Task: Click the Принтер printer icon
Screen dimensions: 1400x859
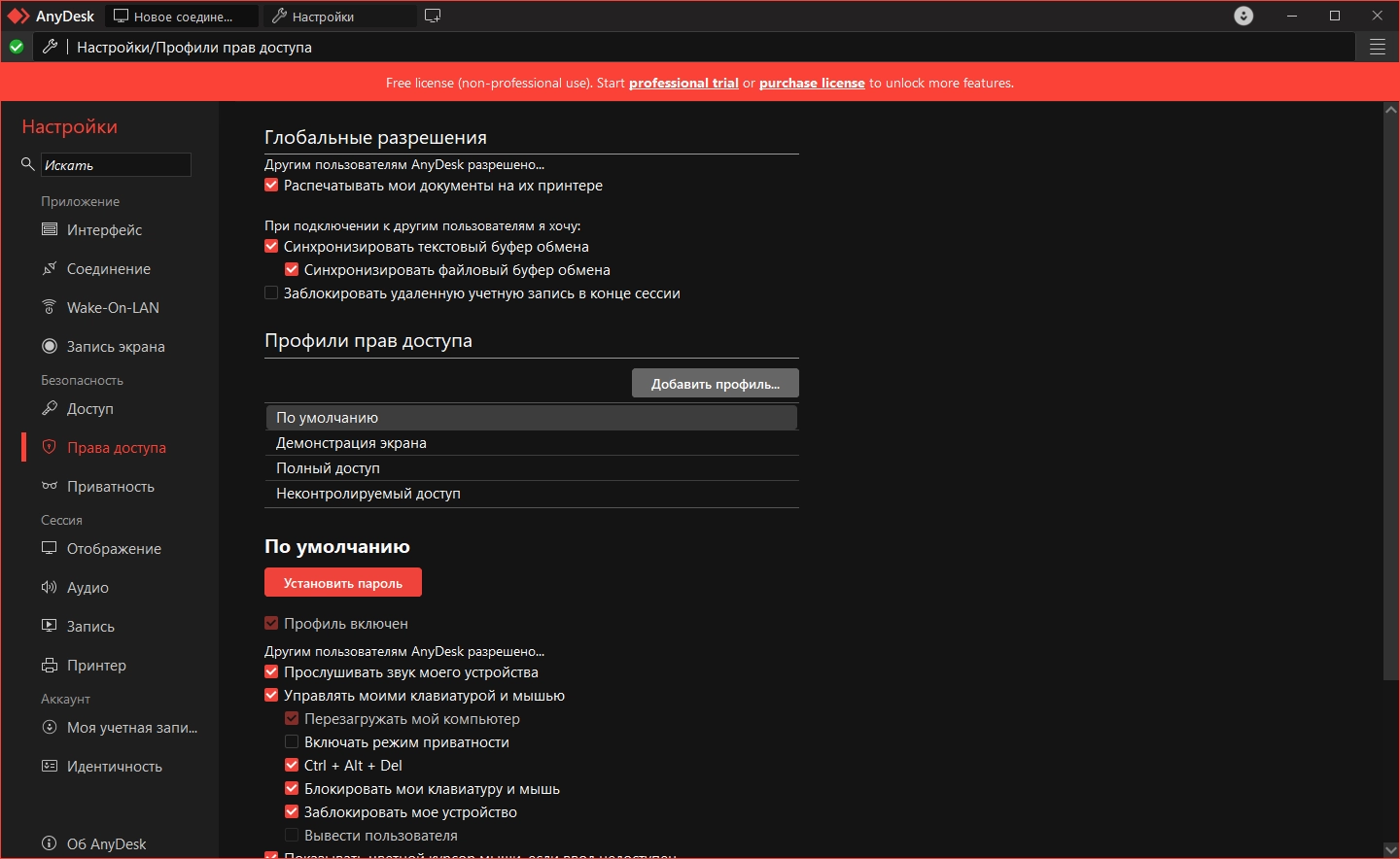Action: (50, 665)
